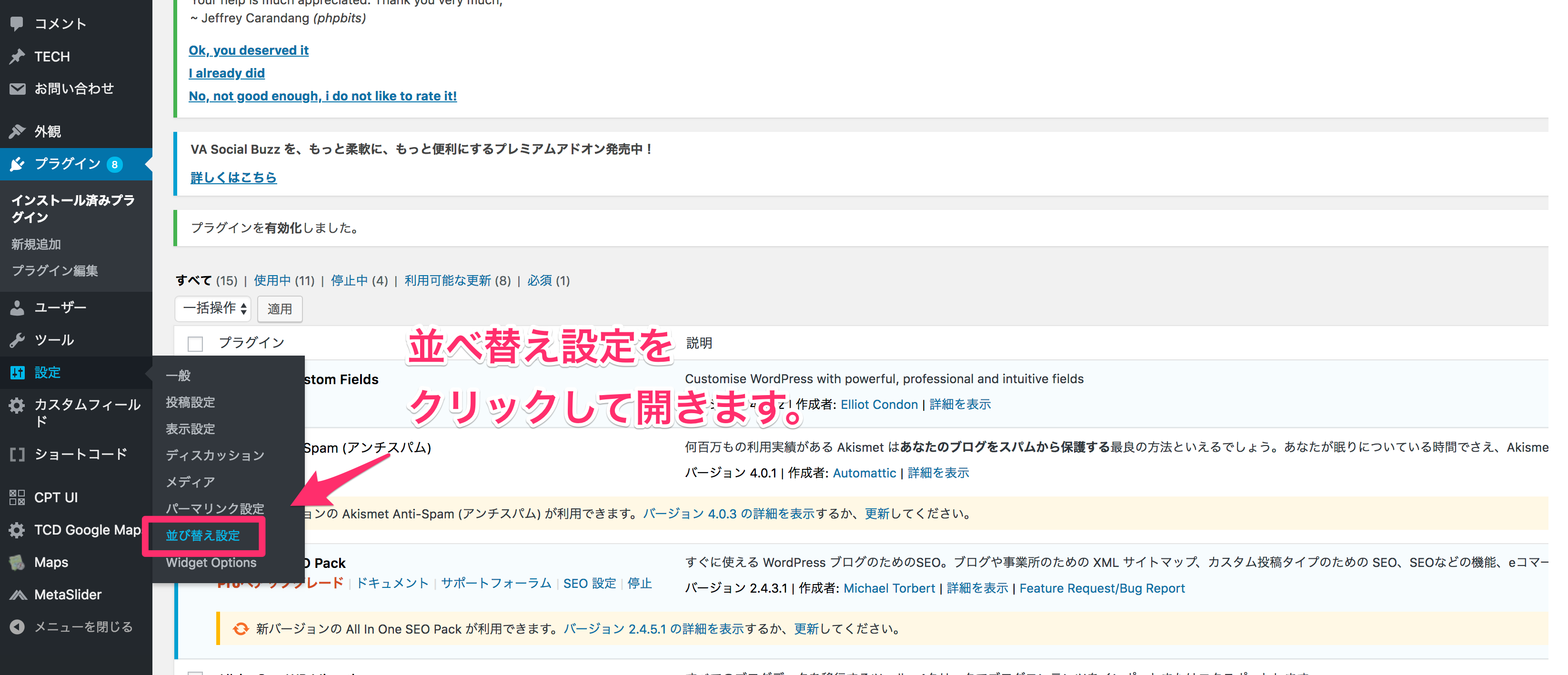Click バージョン 4.0.3 の詳細を表示 link
The height and width of the screenshot is (675, 1568).
tap(729, 514)
